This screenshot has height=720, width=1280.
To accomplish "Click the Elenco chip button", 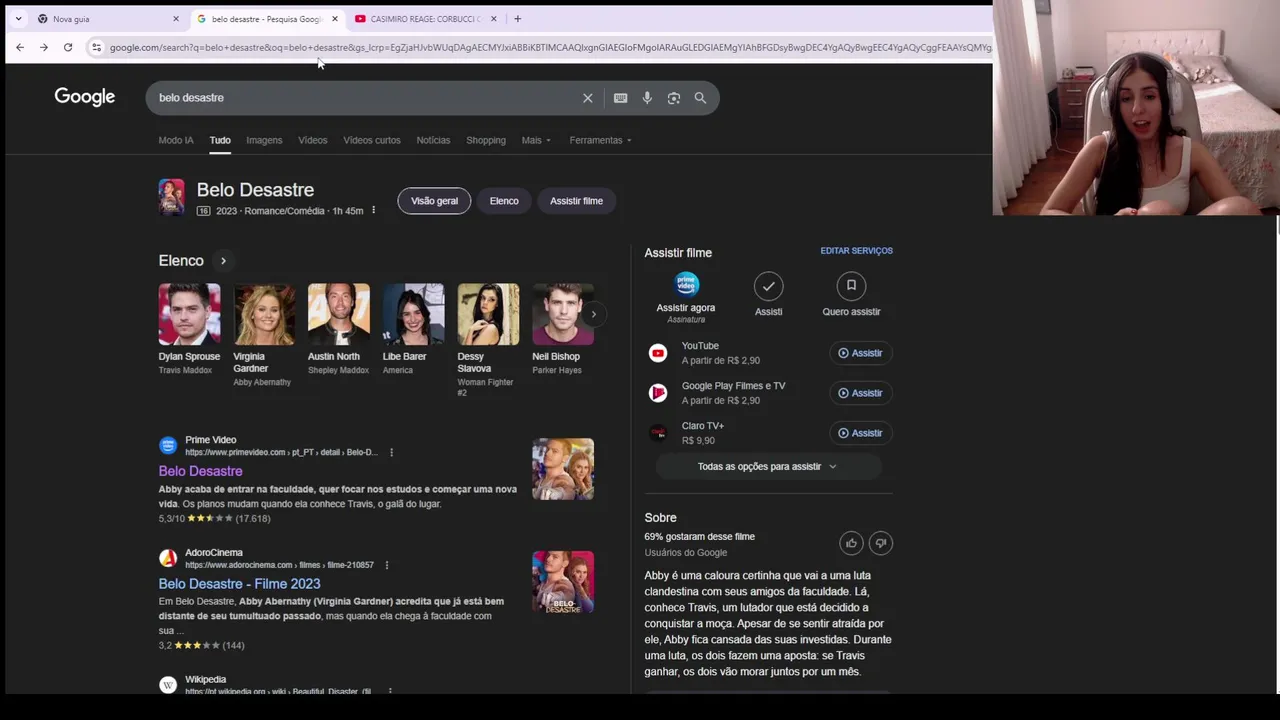I will (504, 201).
